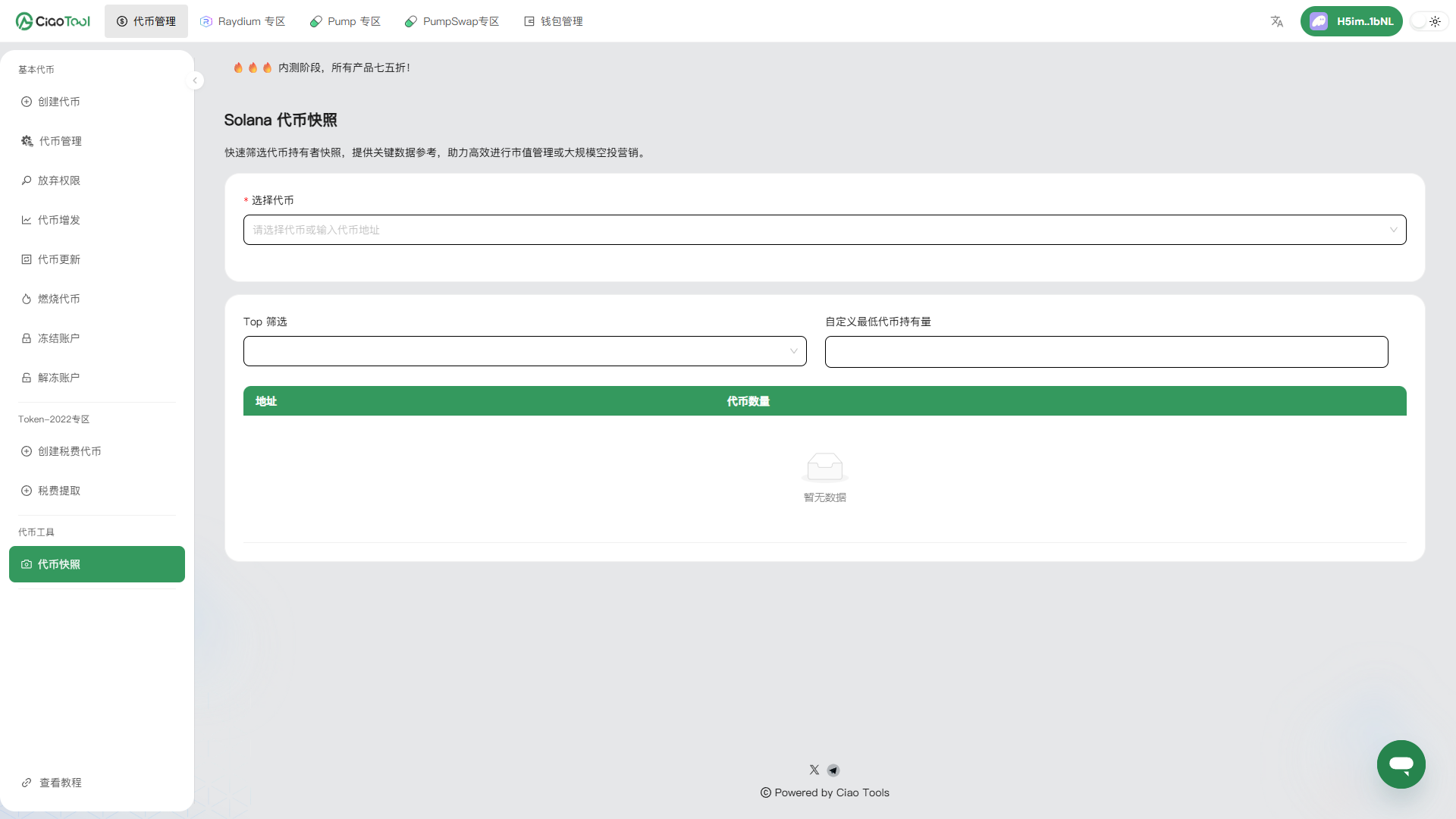Switch to the Pump 专区 tab
The image size is (1456, 819).
pos(345,21)
